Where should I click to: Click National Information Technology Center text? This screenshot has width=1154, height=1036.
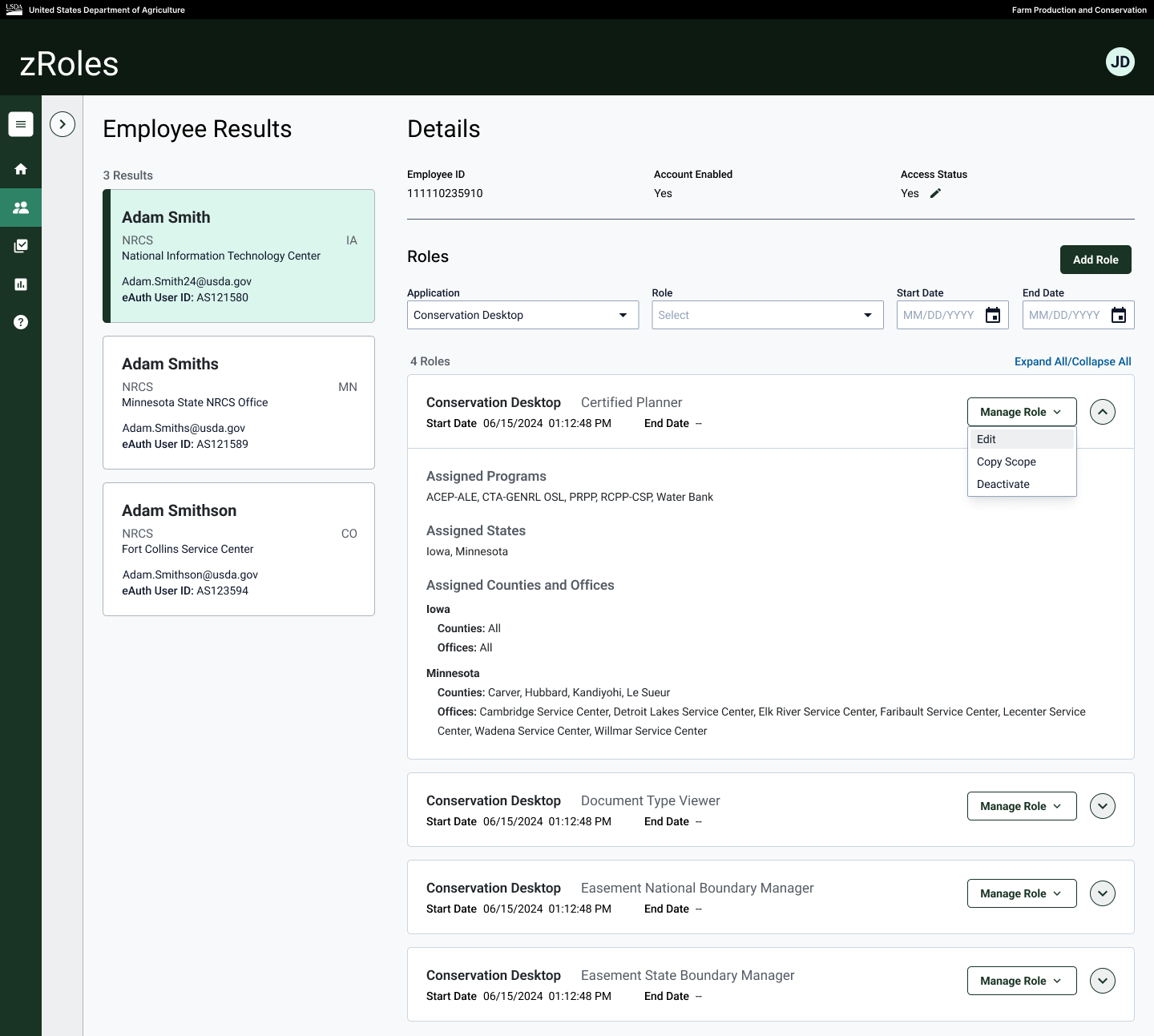pos(221,256)
